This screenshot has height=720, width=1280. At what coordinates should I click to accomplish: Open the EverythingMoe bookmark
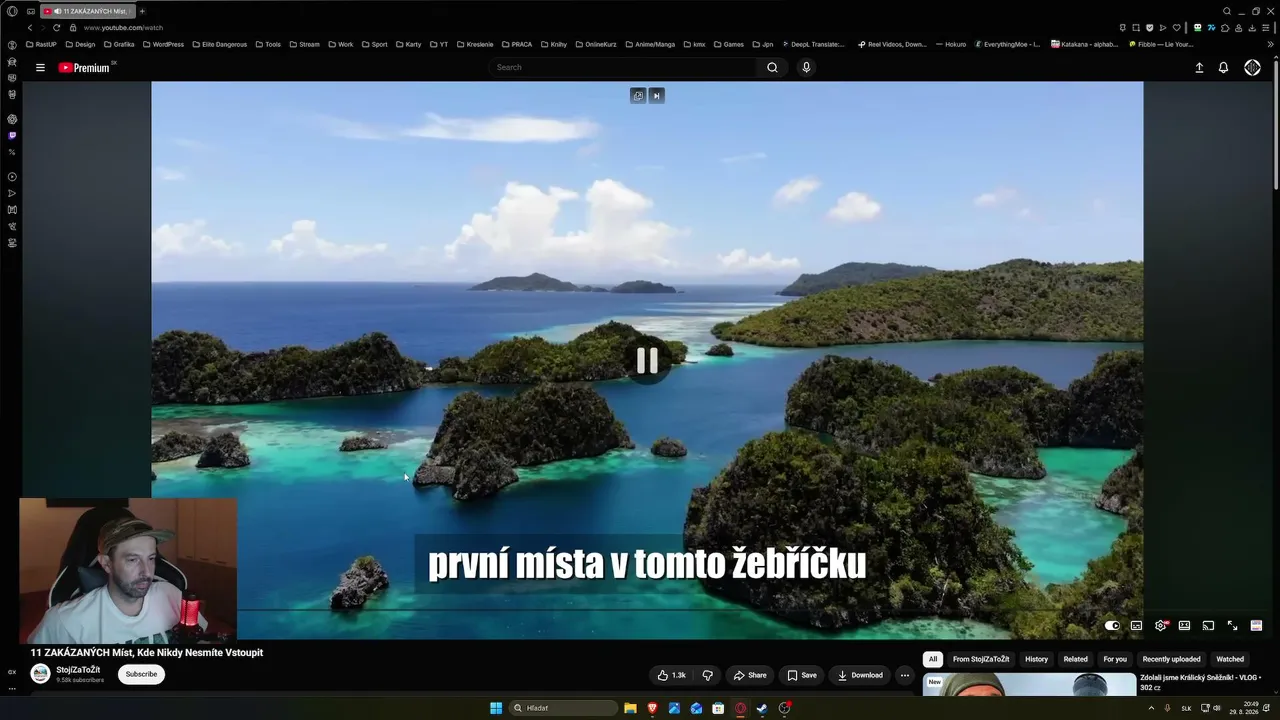(1007, 45)
